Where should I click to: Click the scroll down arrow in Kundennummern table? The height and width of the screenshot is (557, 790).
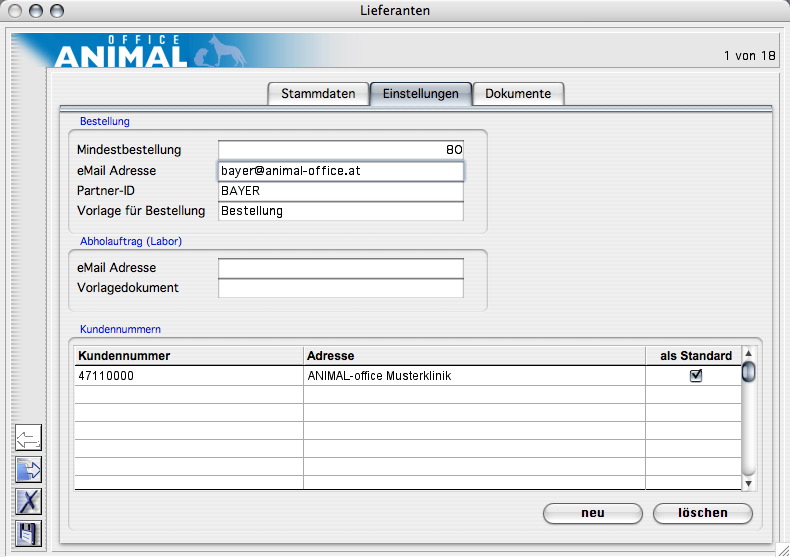click(748, 483)
